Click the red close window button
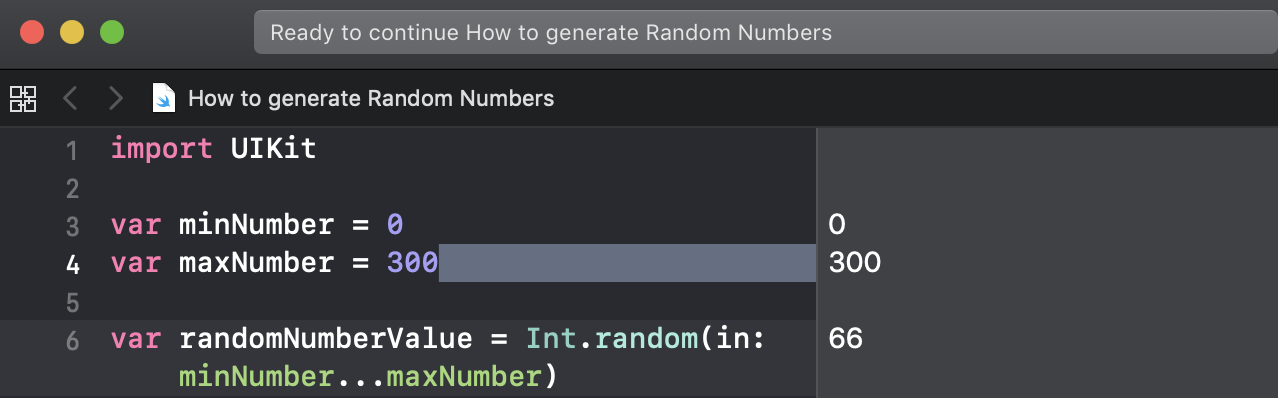 point(32,32)
